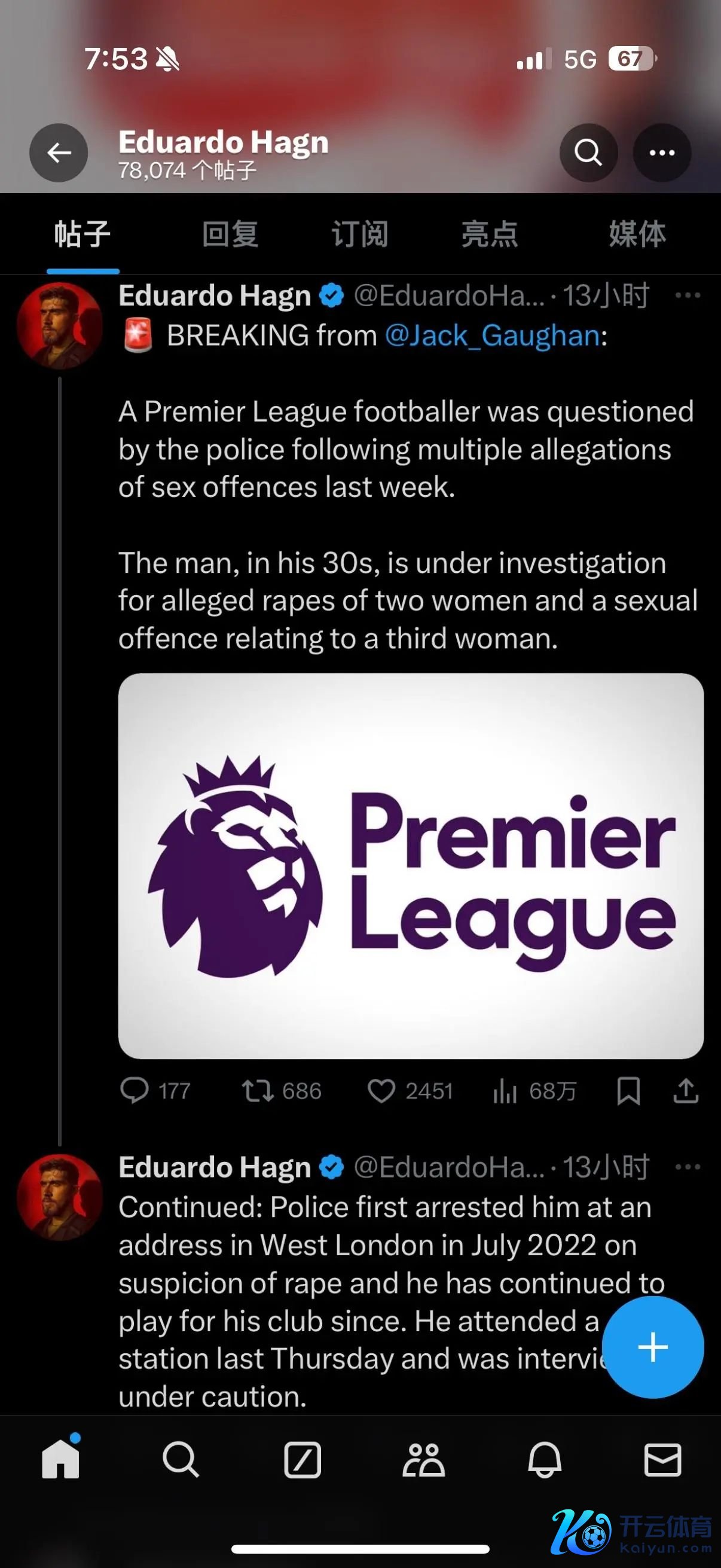Open Messages envelope in bottom bar
Viewport: 721px width, 1568px height.
pyautogui.click(x=662, y=1460)
